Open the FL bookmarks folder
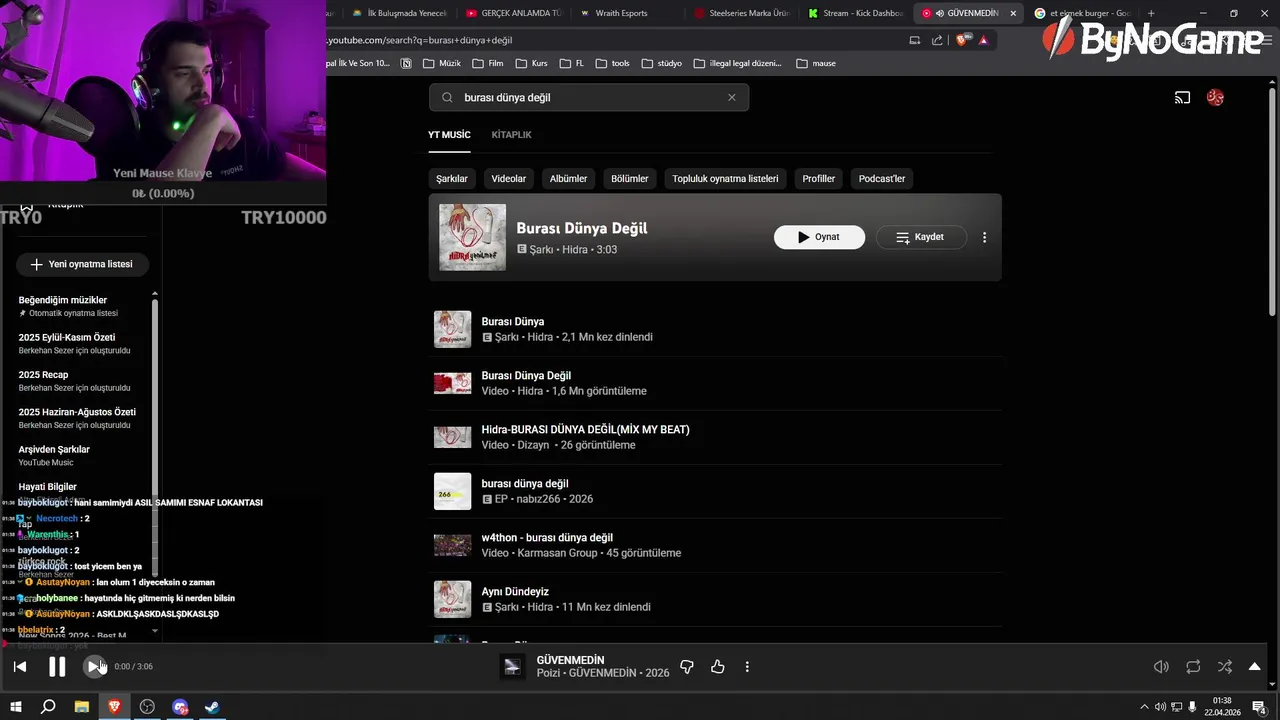The width and height of the screenshot is (1280, 720). coord(571,63)
